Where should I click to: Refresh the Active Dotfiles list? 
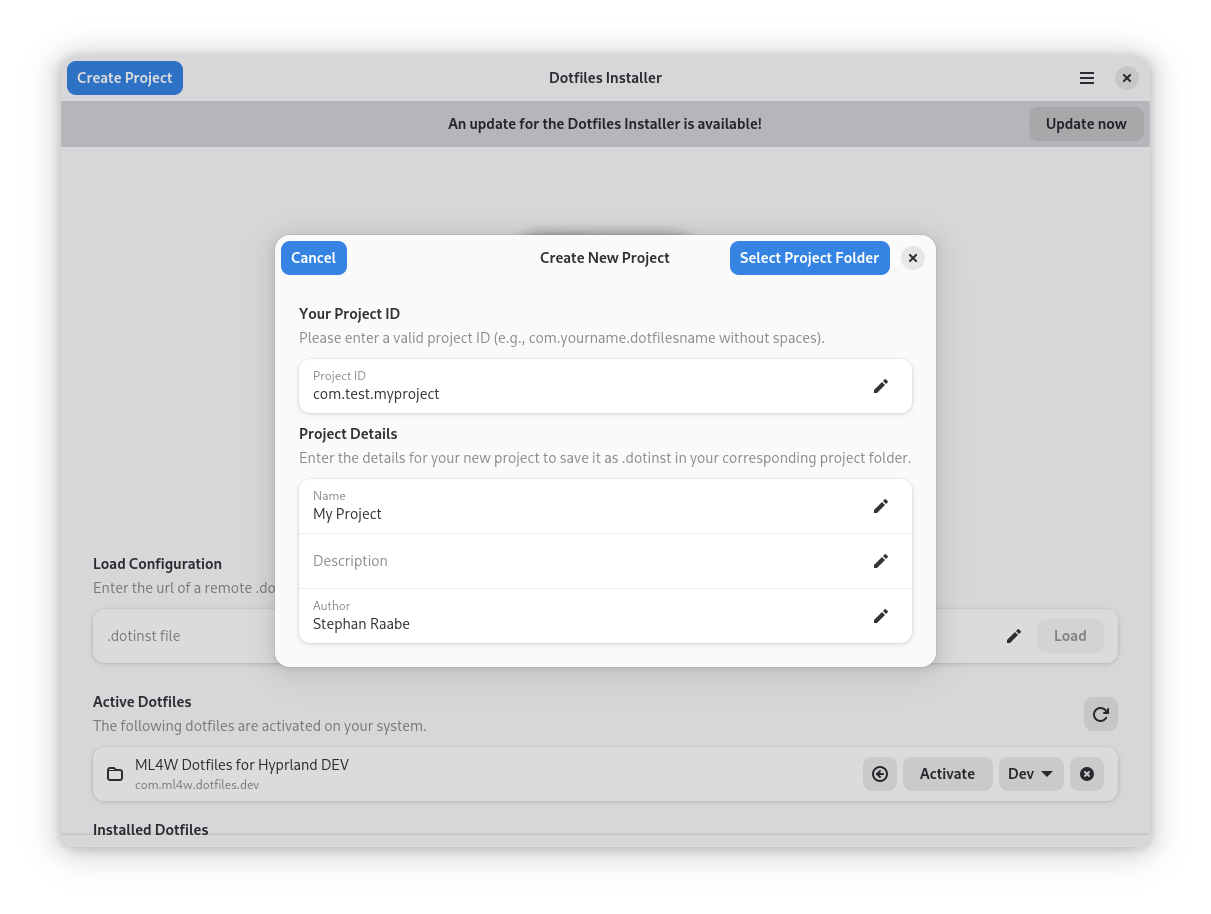point(1100,714)
